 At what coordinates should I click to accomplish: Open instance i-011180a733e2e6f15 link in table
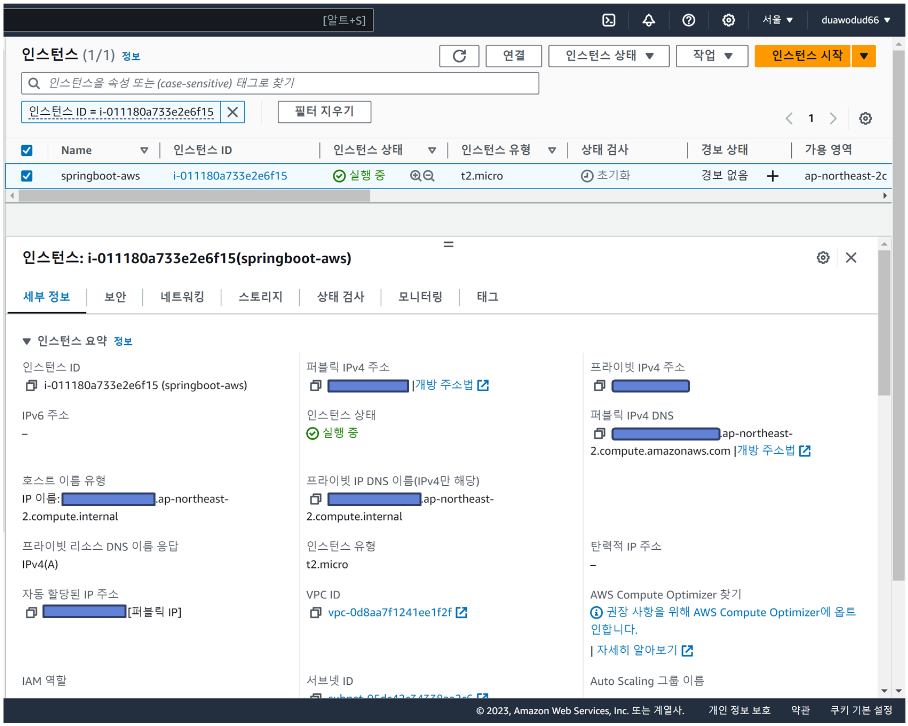(230, 176)
